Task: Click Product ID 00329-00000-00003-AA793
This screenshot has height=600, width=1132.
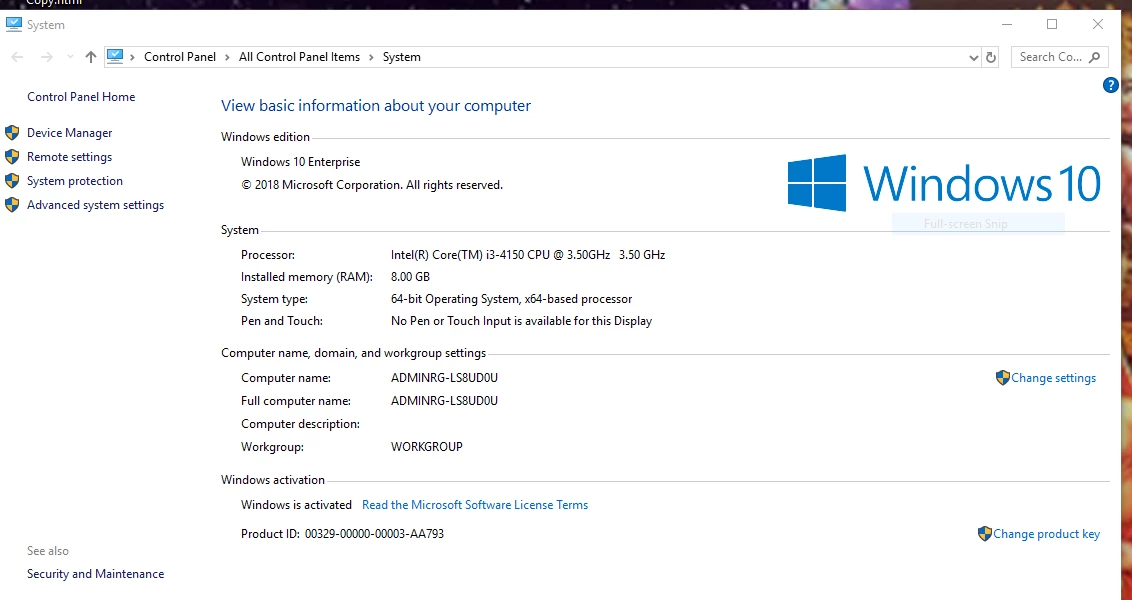Action: click(374, 534)
